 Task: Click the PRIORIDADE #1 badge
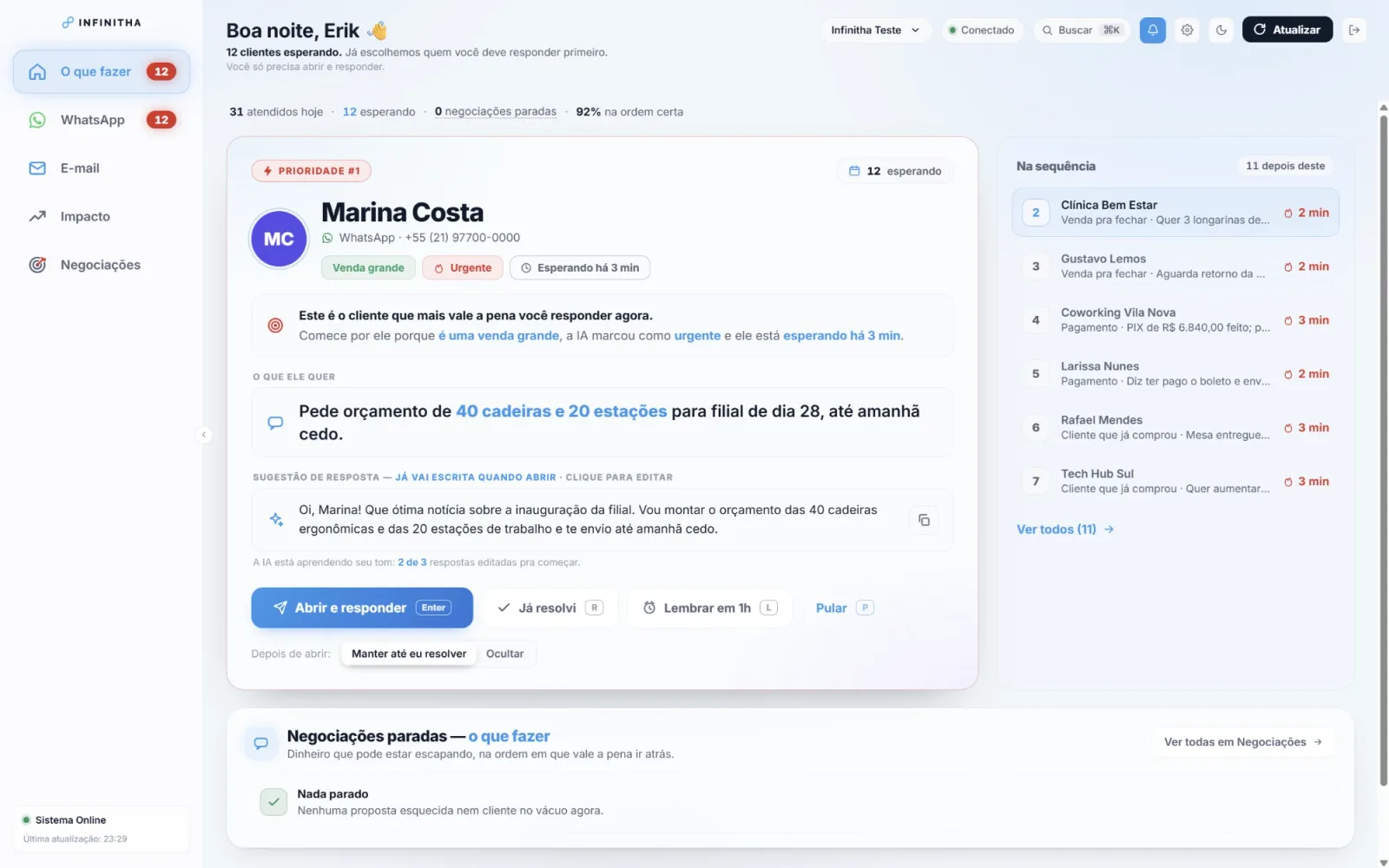click(312, 171)
